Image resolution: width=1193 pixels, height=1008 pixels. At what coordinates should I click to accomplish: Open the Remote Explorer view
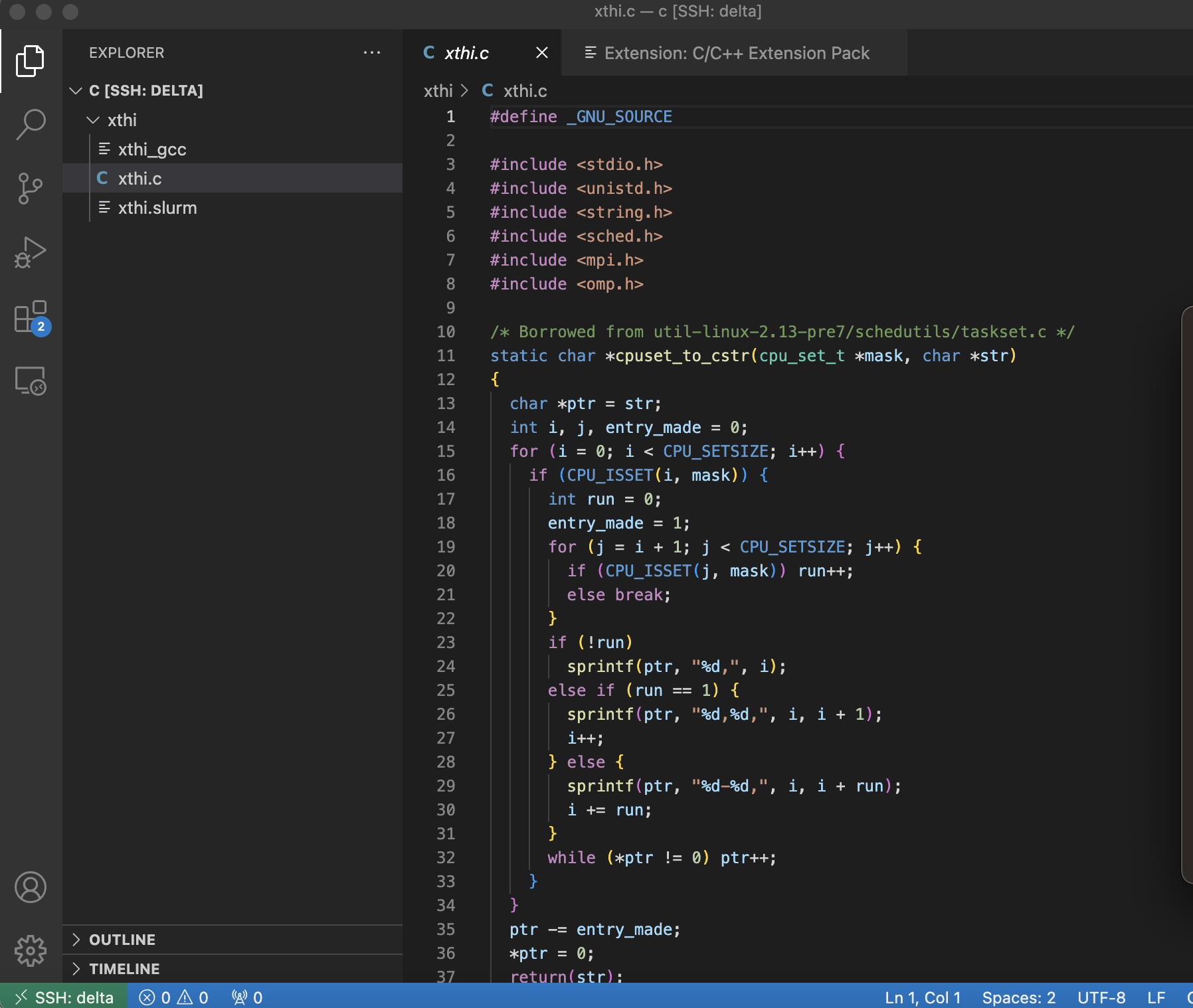tap(31, 380)
